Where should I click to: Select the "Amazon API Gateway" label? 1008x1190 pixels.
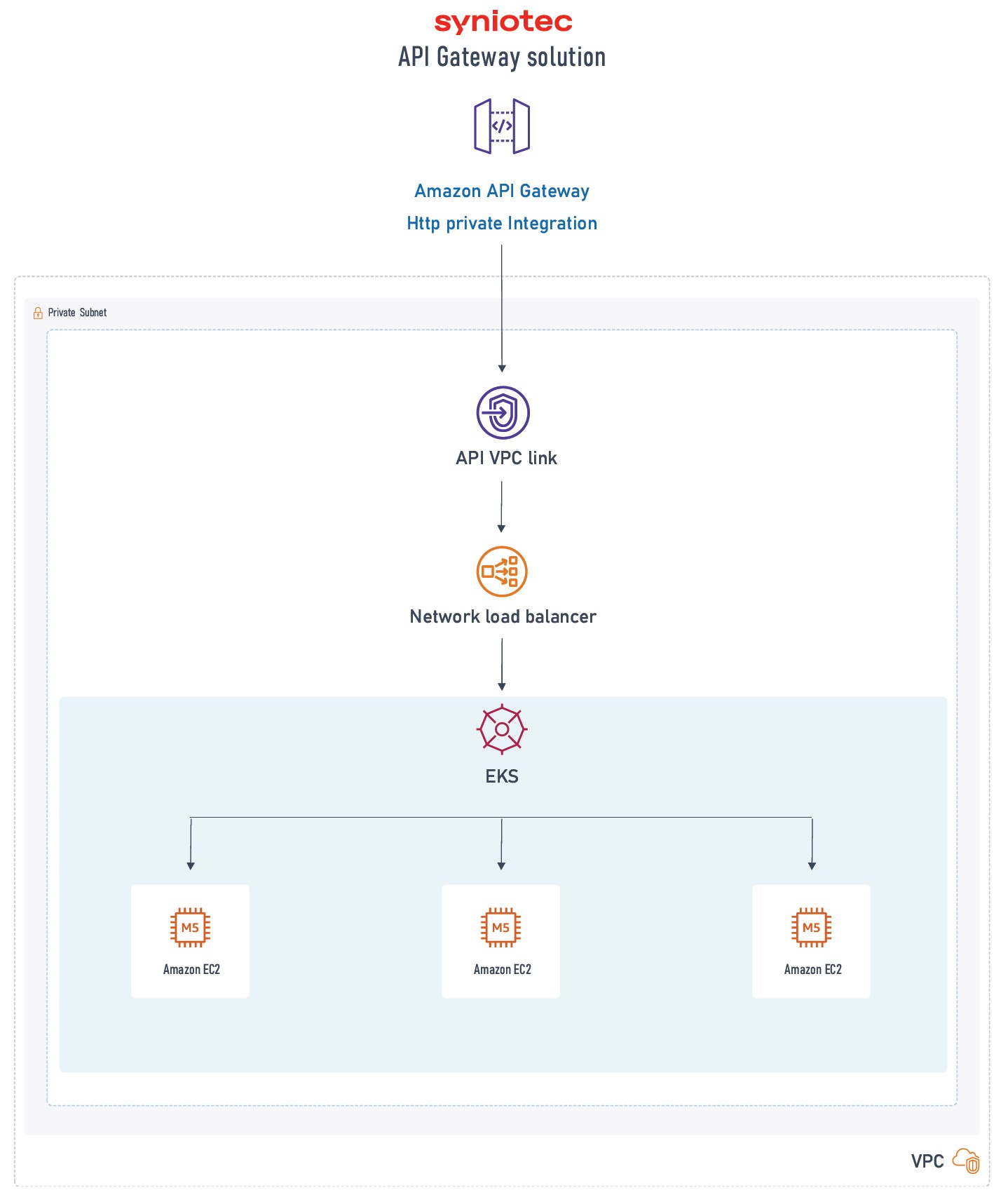[502, 191]
